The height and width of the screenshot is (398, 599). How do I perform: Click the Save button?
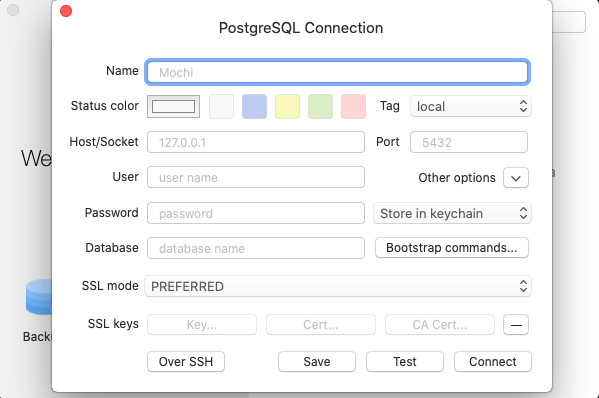coord(317,361)
